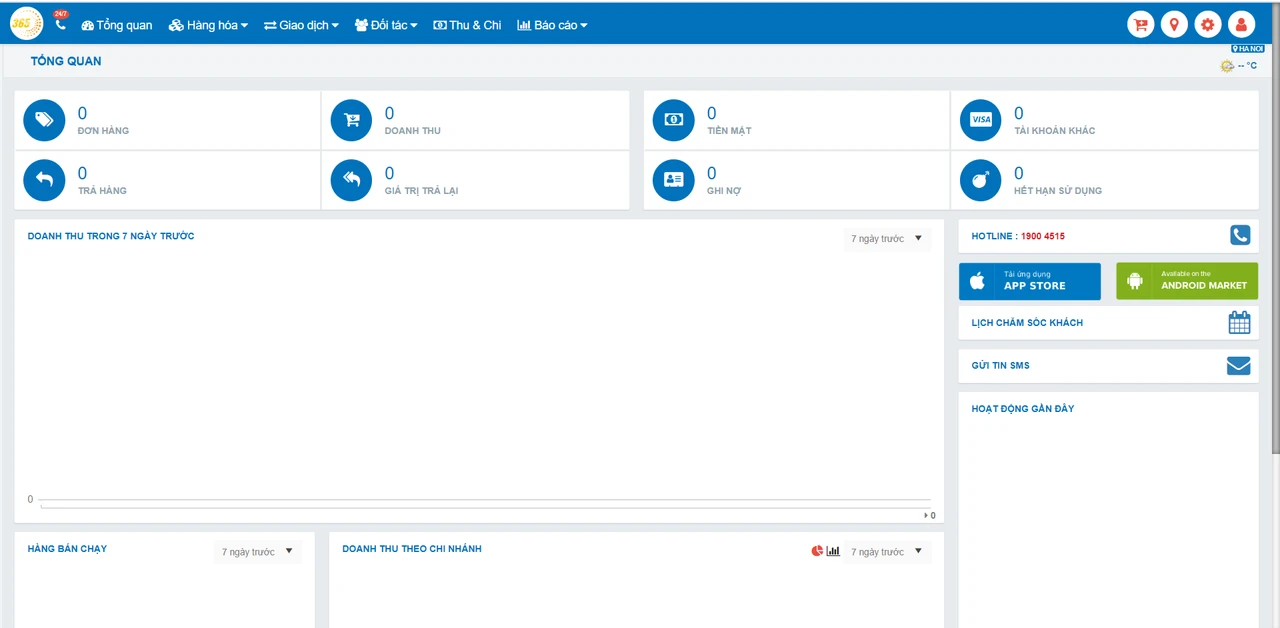Click the HÀNG BÁN CHẠY heading
The height and width of the screenshot is (628, 1280).
(x=67, y=549)
